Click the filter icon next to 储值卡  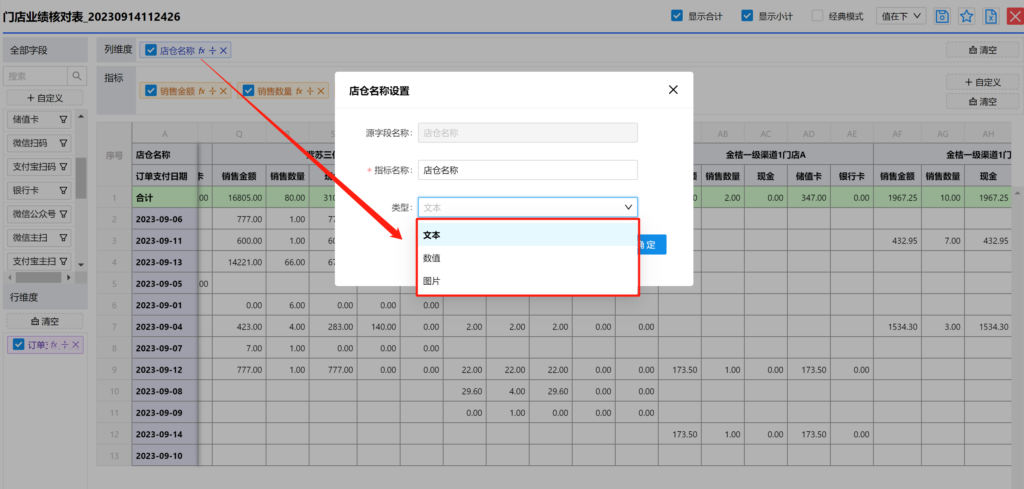click(x=63, y=119)
